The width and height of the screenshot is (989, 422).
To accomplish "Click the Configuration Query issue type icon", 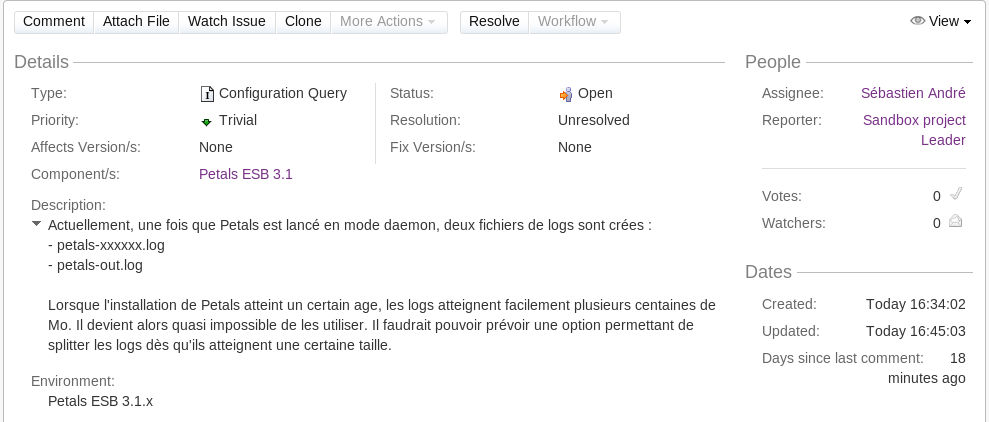I will [207, 94].
